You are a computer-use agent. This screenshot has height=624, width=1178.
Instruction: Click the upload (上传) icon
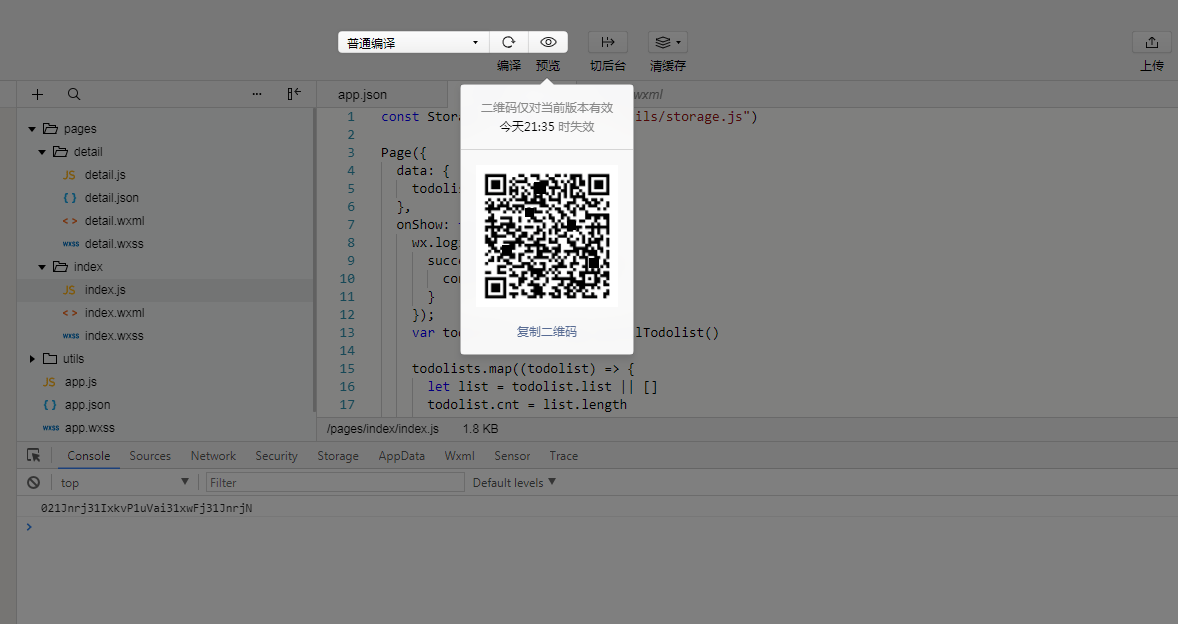click(x=1152, y=42)
